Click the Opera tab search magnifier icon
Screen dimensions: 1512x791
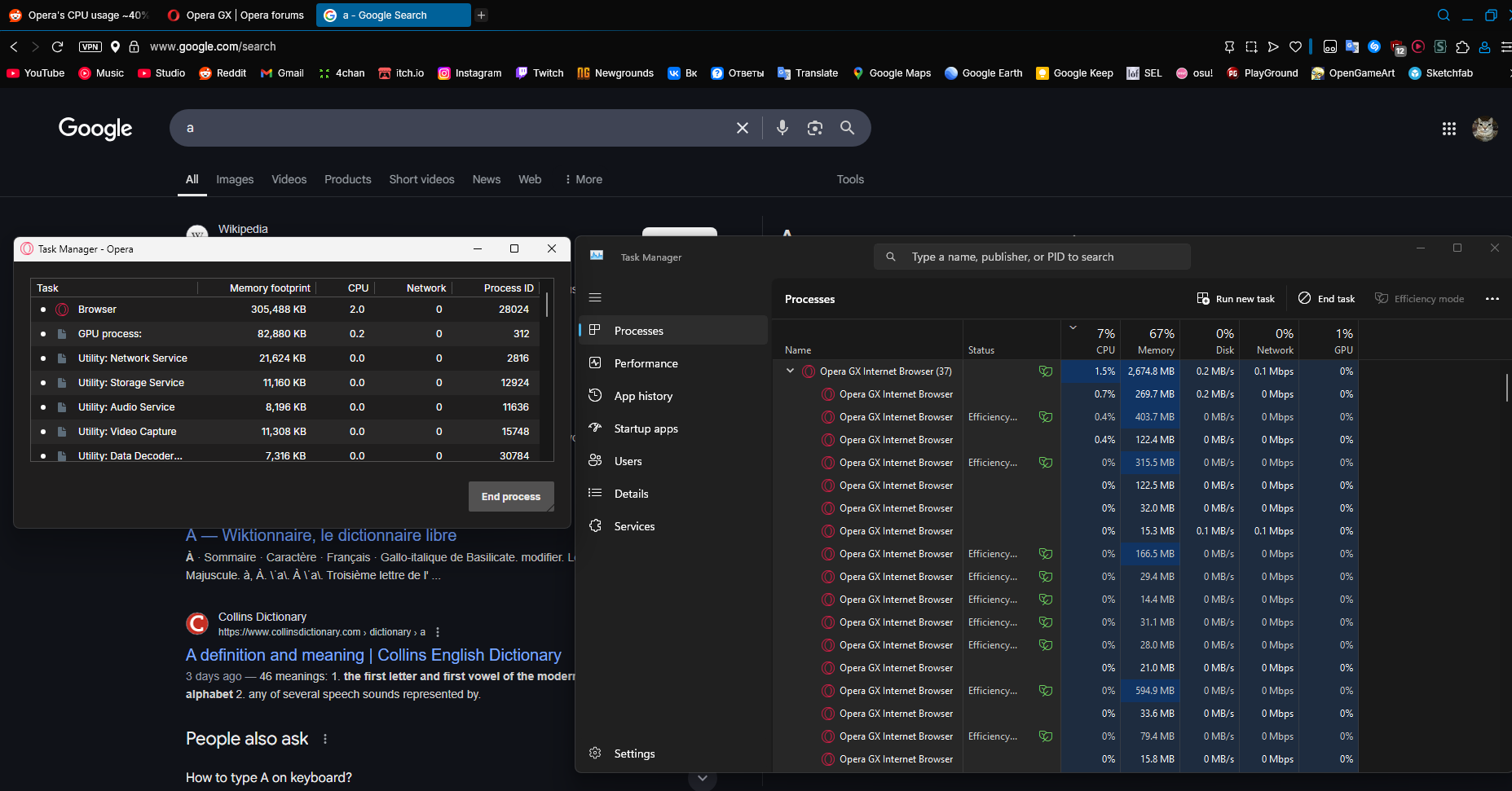tap(1444, 15)
